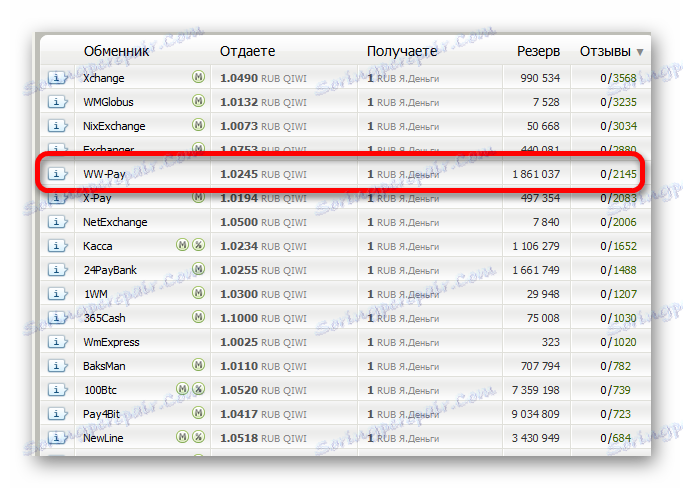Open the BaksMan exchanger link

(104, 366)
